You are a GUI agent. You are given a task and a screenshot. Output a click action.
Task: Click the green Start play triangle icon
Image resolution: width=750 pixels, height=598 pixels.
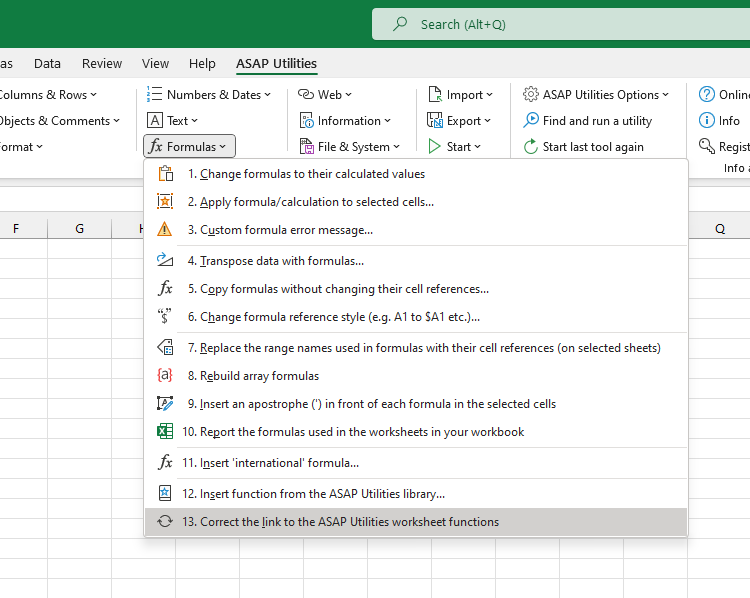point(434,146)
